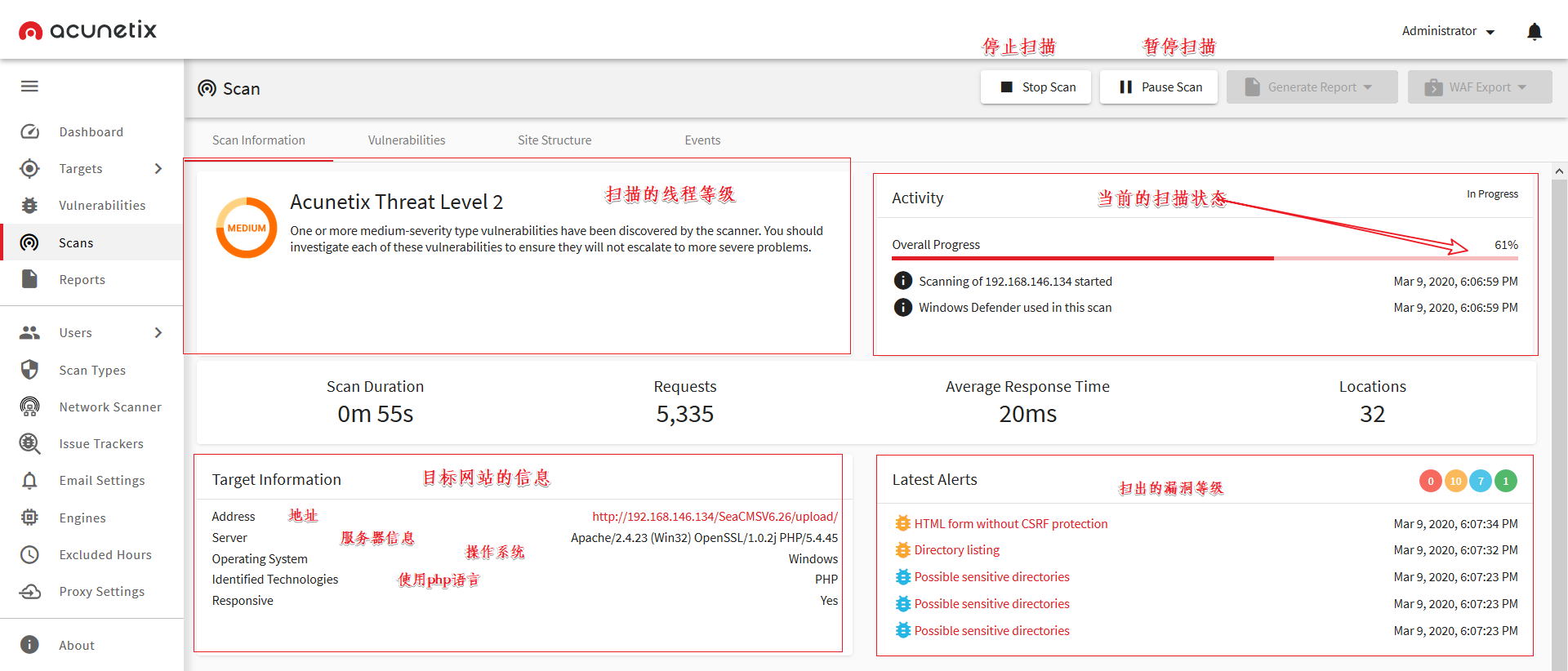Click the Issue Trackers icon
1568x671 pixels.
point(29,443)
